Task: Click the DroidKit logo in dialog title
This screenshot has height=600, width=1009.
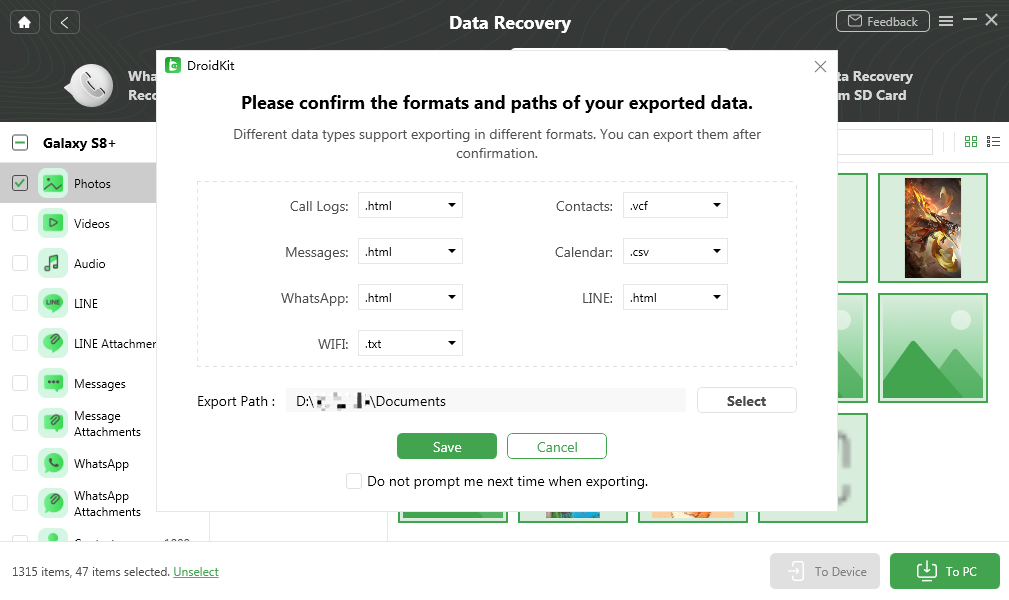Action: (x=173, y=65)
